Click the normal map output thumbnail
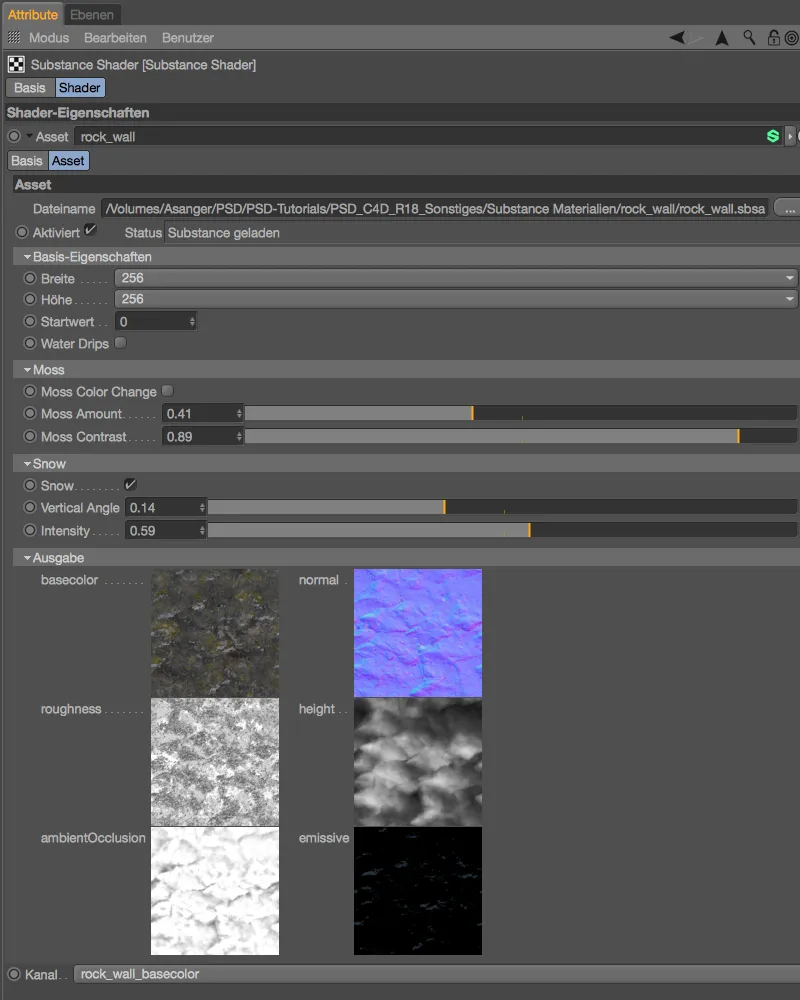The width and height of the screenshot is (800, 1000). pos(418,633)
